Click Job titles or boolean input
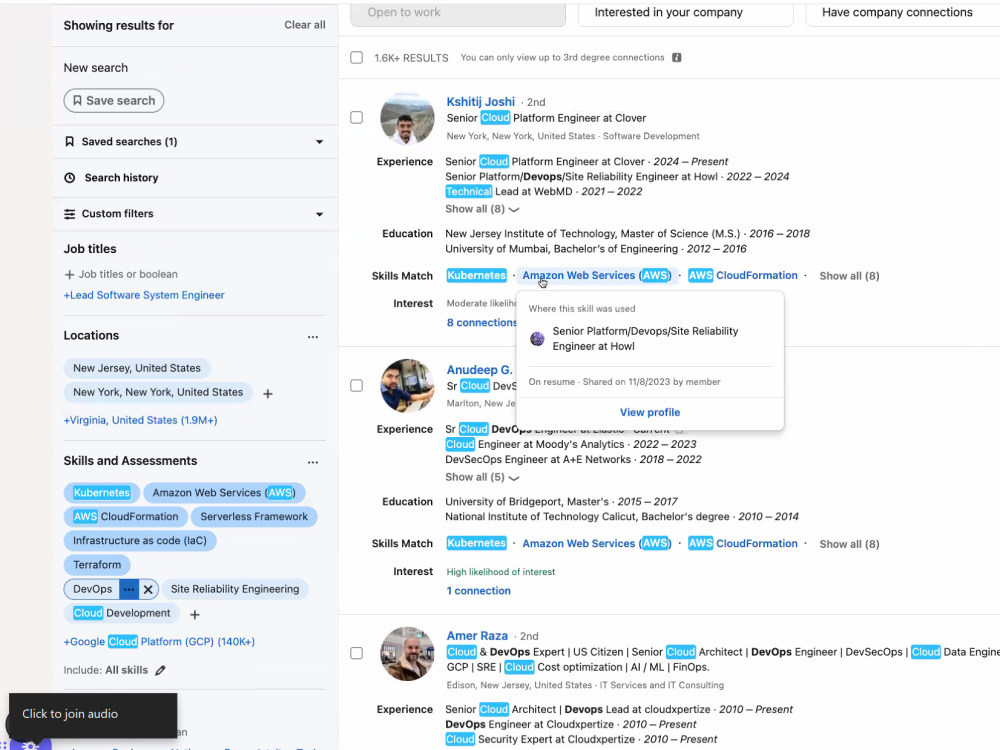The height and width of the screenshot is (750, 1000). tap(128, 274)
